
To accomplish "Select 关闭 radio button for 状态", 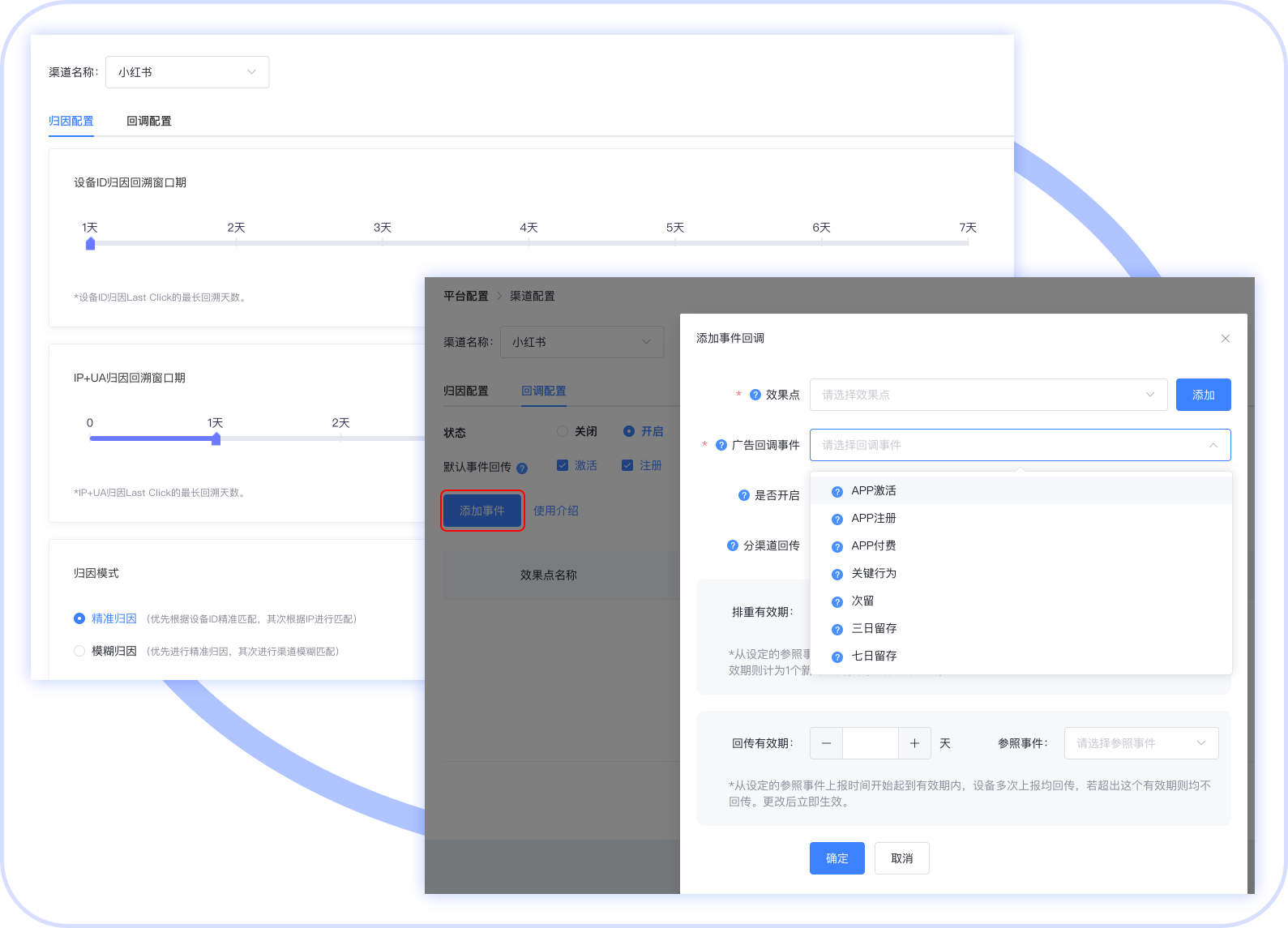I will click(563, 431).
